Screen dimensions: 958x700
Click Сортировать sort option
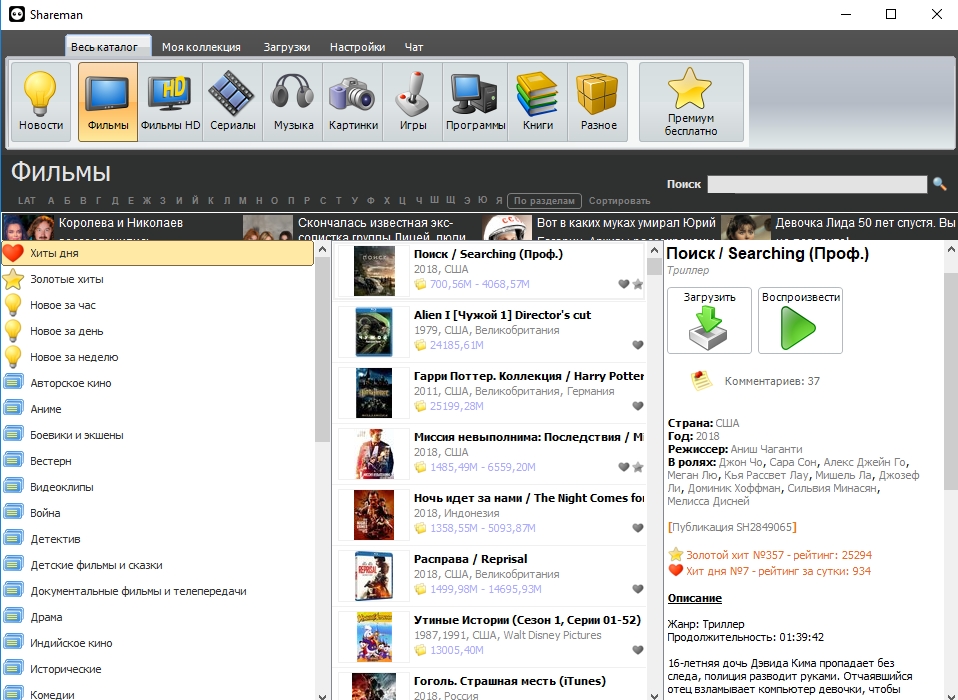[619, 200]
